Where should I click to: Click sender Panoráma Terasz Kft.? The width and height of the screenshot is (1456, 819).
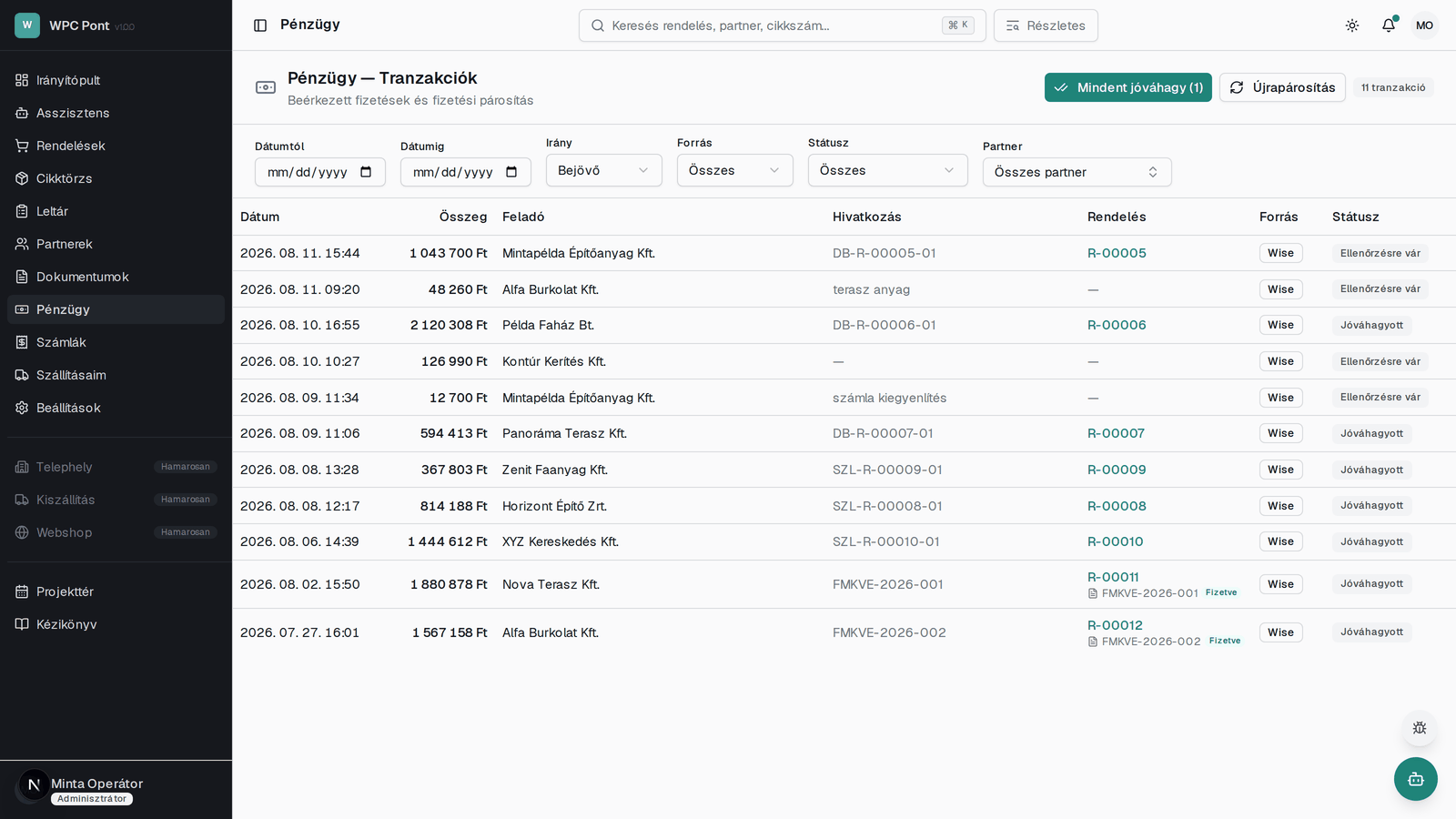coord(564,433)
